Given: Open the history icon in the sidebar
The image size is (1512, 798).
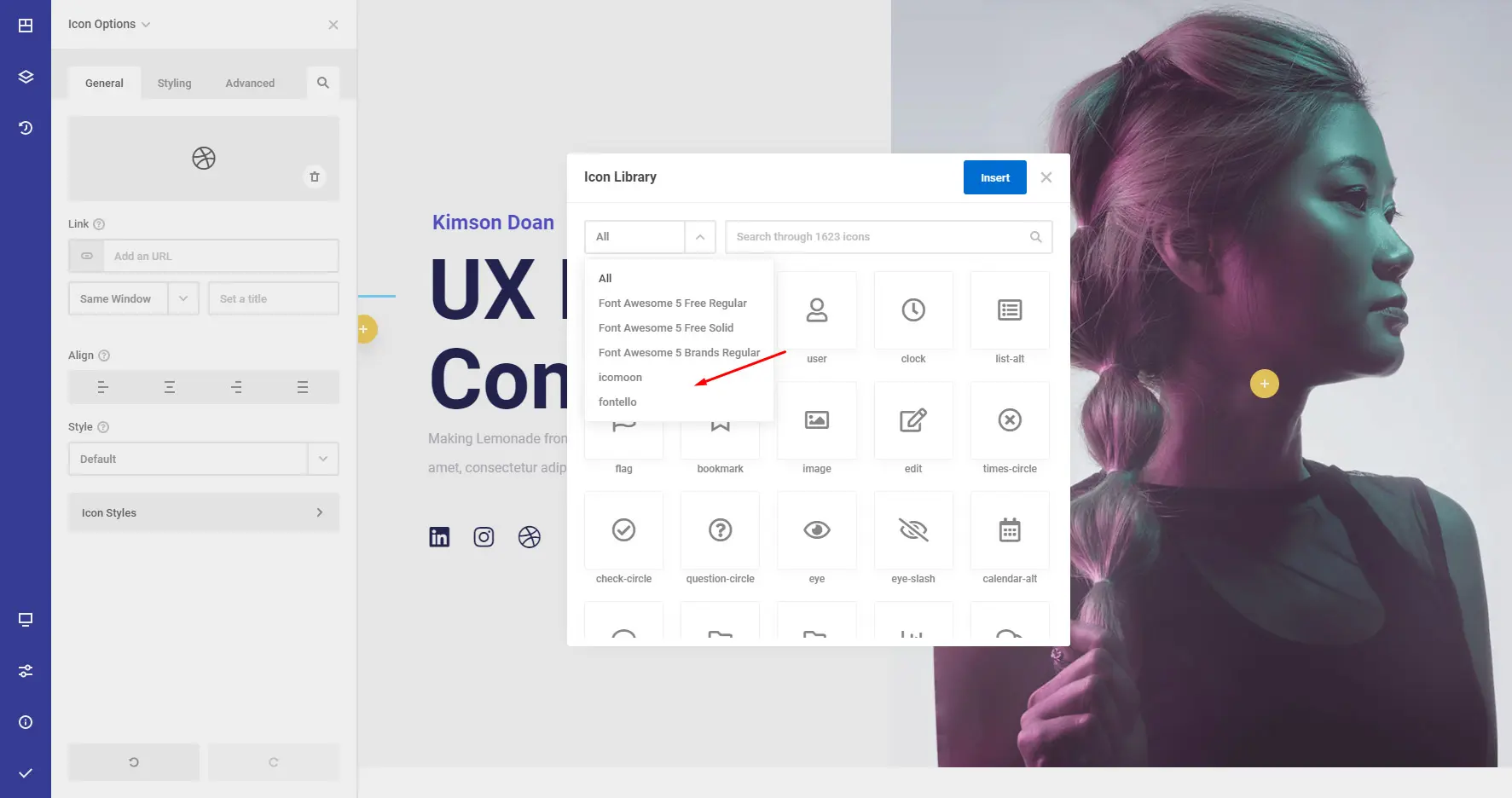Looking at the screenshot, I should click(x=26, y=128).
